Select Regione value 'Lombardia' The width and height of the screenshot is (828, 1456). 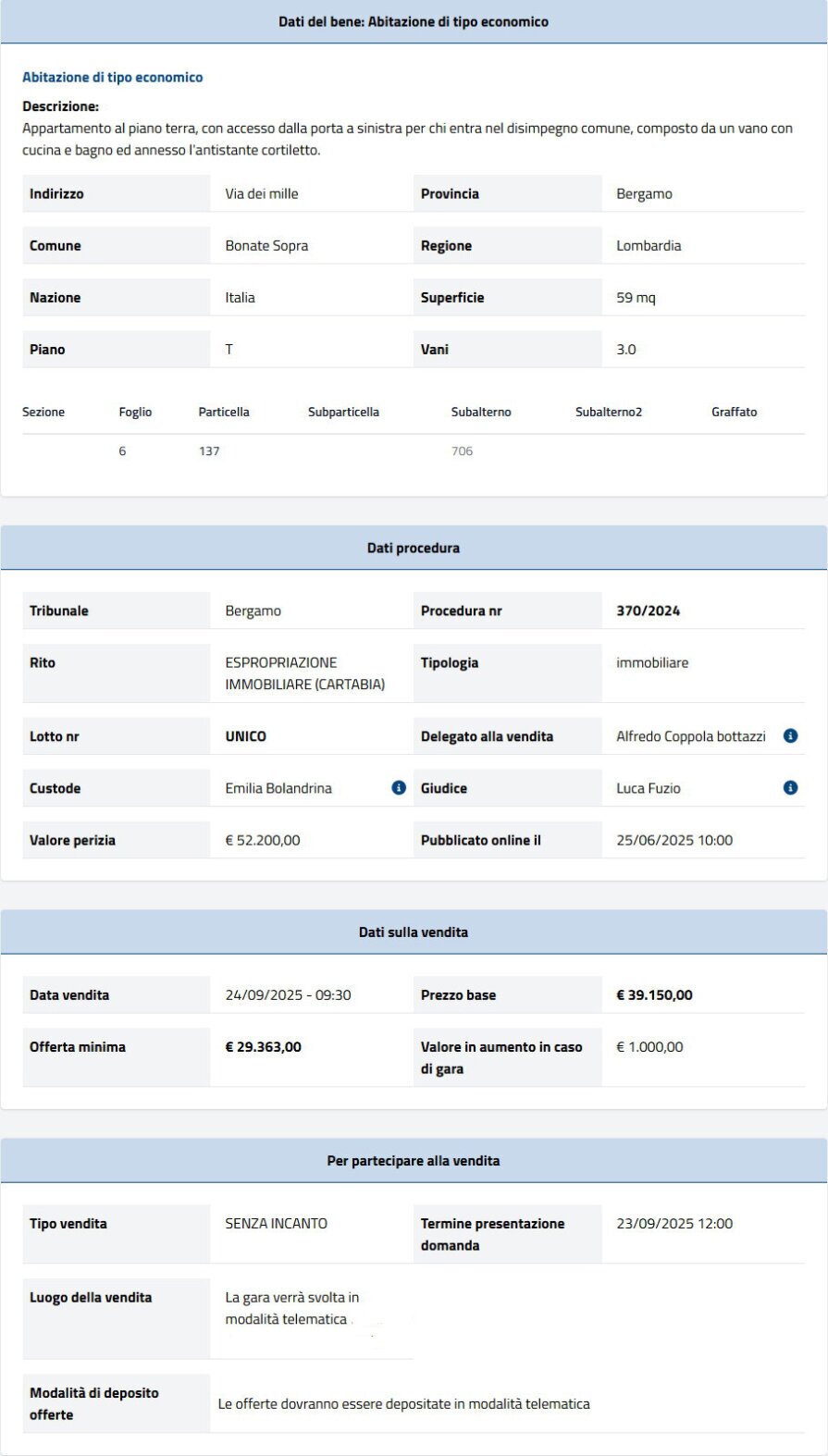(649, 246)
